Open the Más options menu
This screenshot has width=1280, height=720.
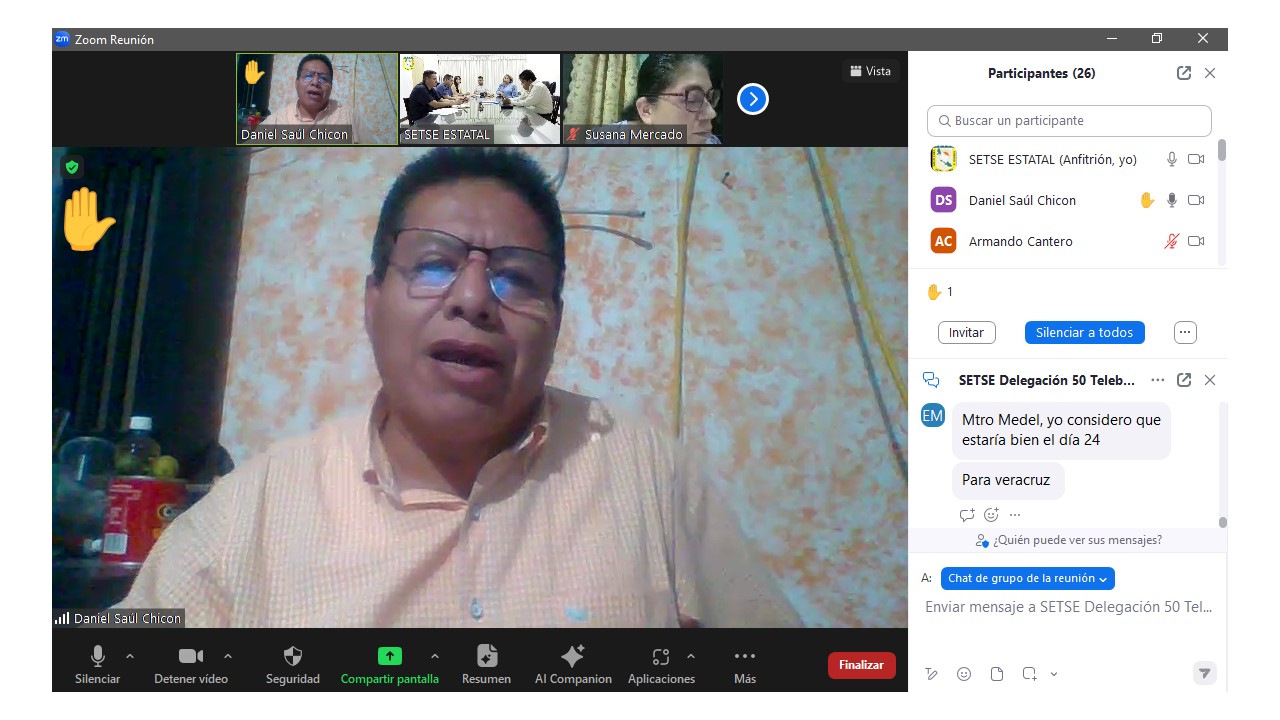point(744,657)
